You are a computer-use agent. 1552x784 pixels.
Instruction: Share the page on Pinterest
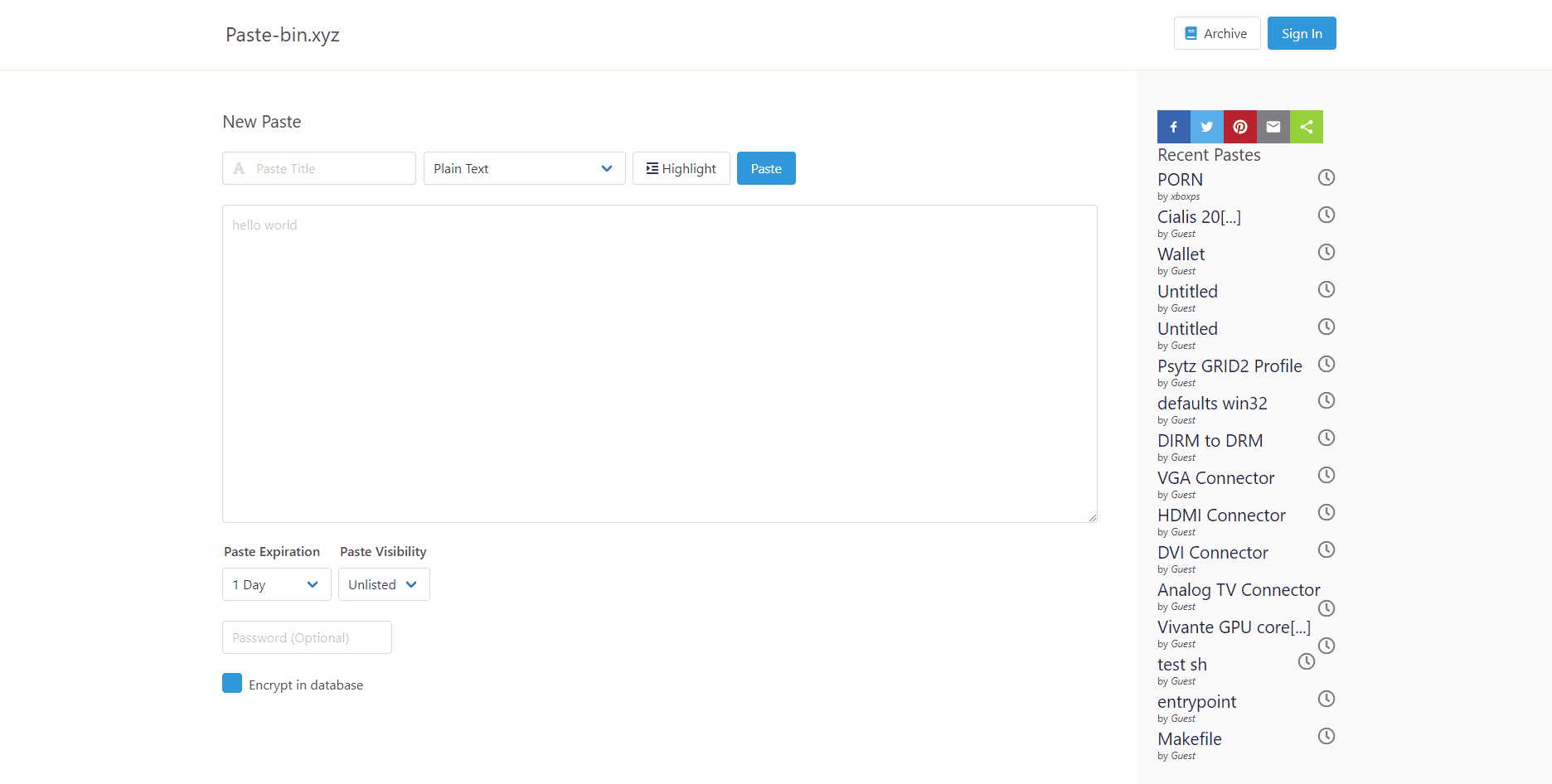coord(1240,127)
